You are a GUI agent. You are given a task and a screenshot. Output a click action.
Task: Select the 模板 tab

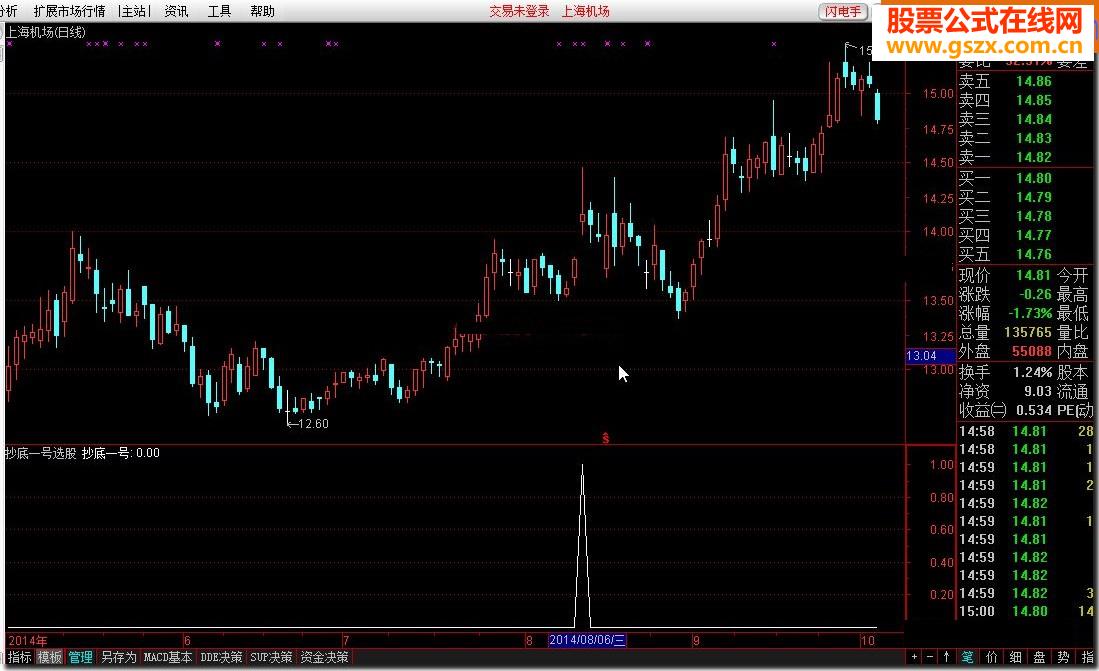click(x=50, y=657)
